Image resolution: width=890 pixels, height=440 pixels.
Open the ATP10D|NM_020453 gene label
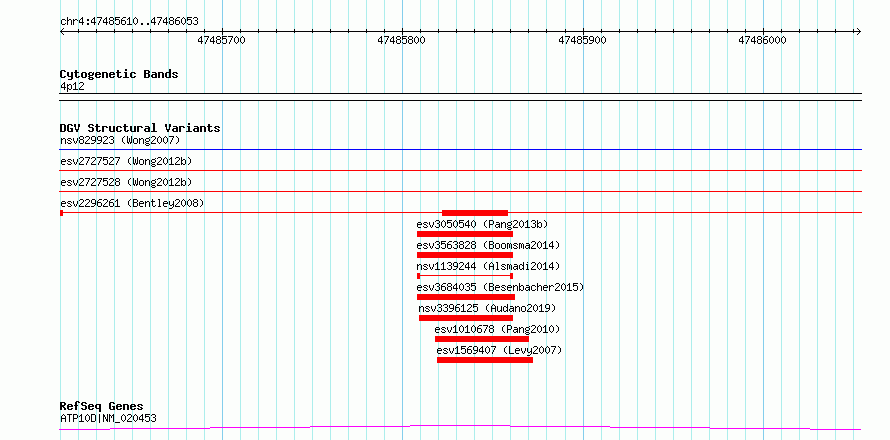108,418
